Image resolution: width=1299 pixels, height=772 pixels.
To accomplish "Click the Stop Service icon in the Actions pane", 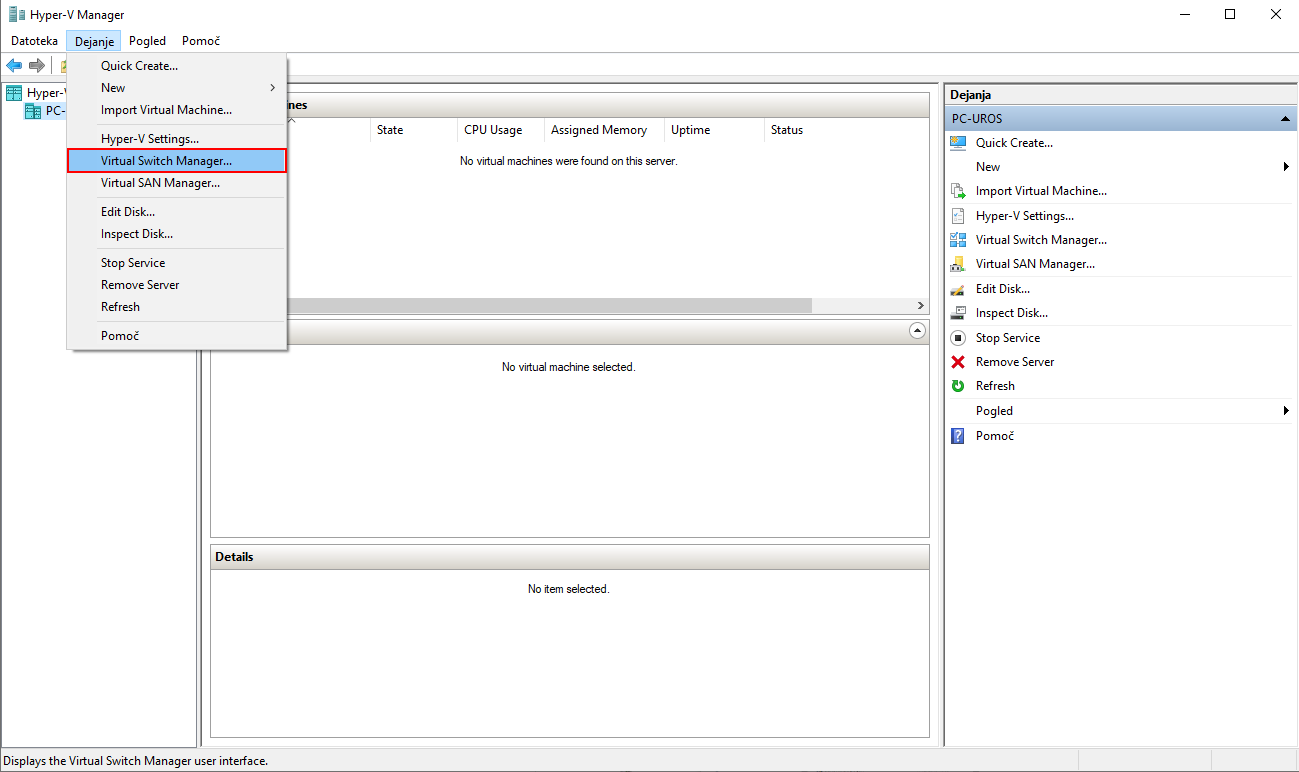I will click(958, 338).
